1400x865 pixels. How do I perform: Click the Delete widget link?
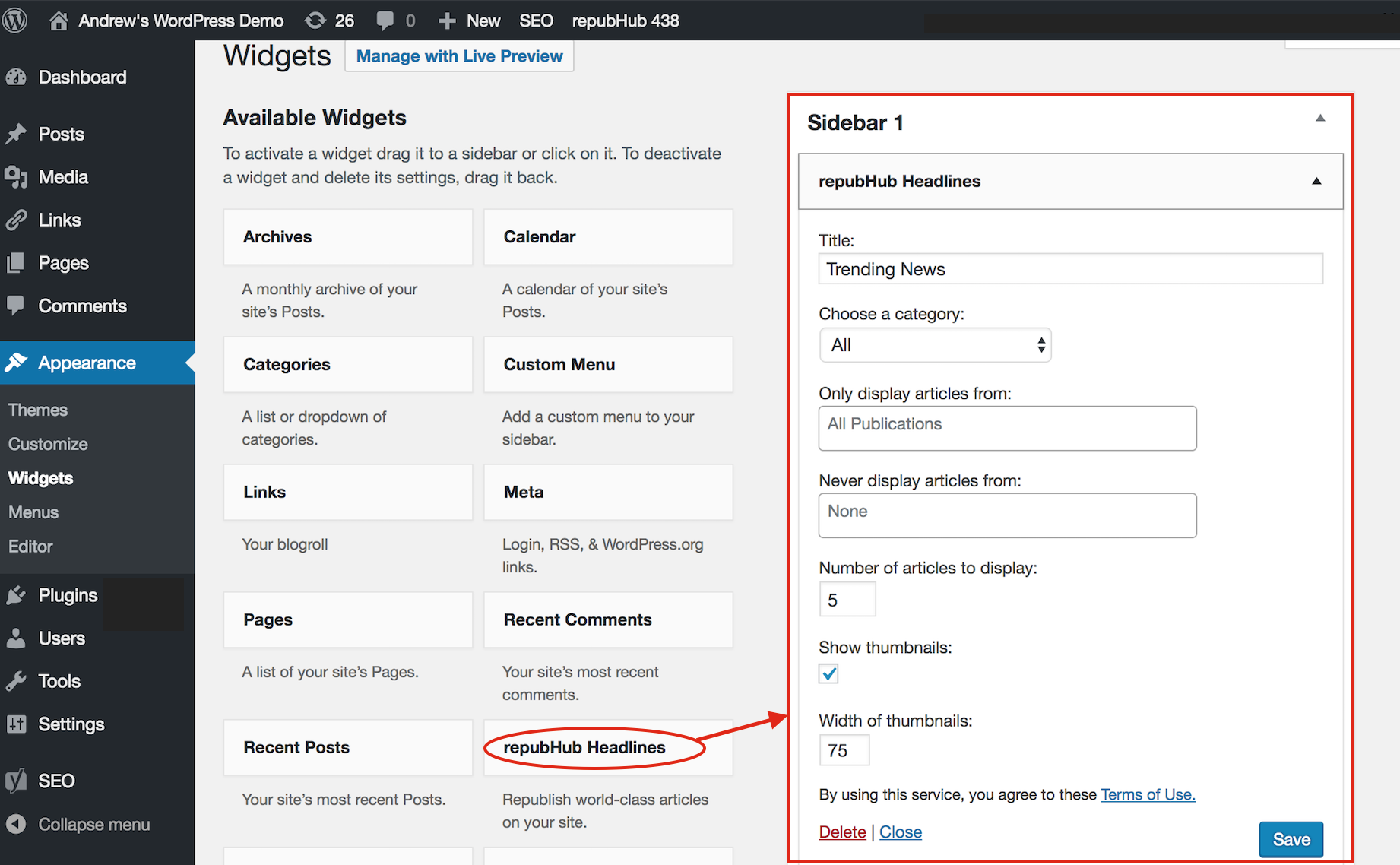pyautogui.click(x=842, y=832)
